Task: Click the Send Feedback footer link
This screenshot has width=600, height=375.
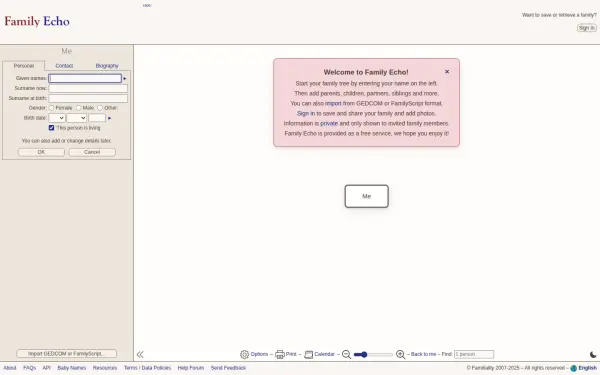Action: click(228, 368)
